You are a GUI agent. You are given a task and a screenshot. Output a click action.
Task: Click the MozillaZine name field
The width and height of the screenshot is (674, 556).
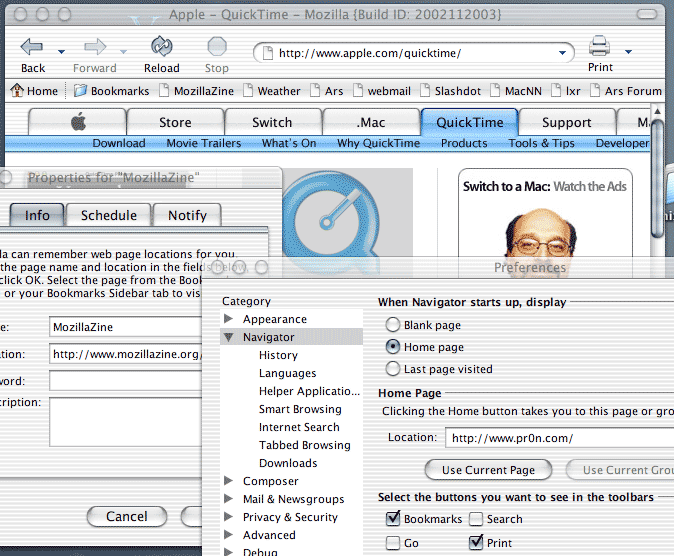(126, 327)
